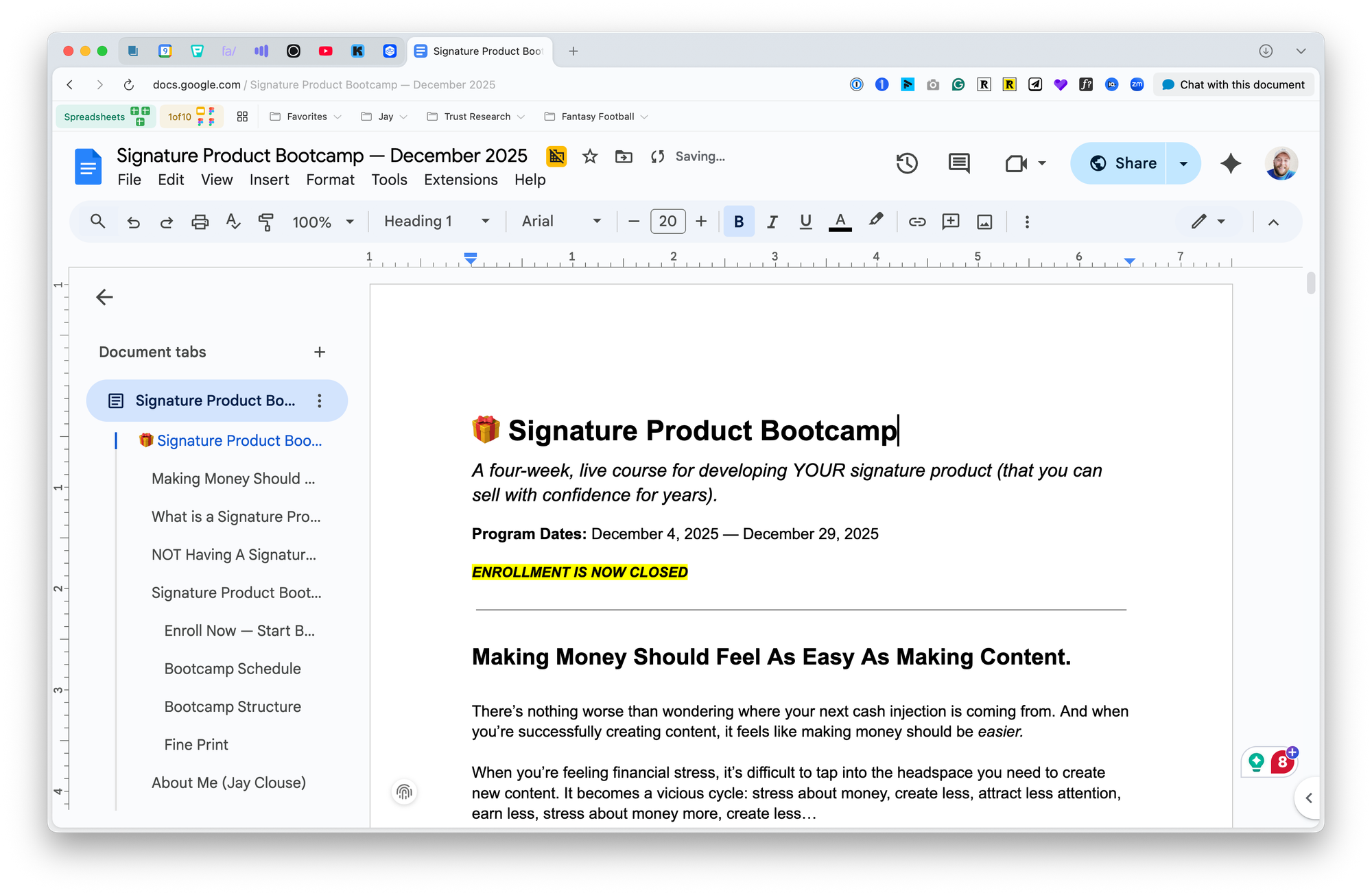Toggle italic formatting
The height and width of the screenshot is (895, 1372).
tap(772, 222)
